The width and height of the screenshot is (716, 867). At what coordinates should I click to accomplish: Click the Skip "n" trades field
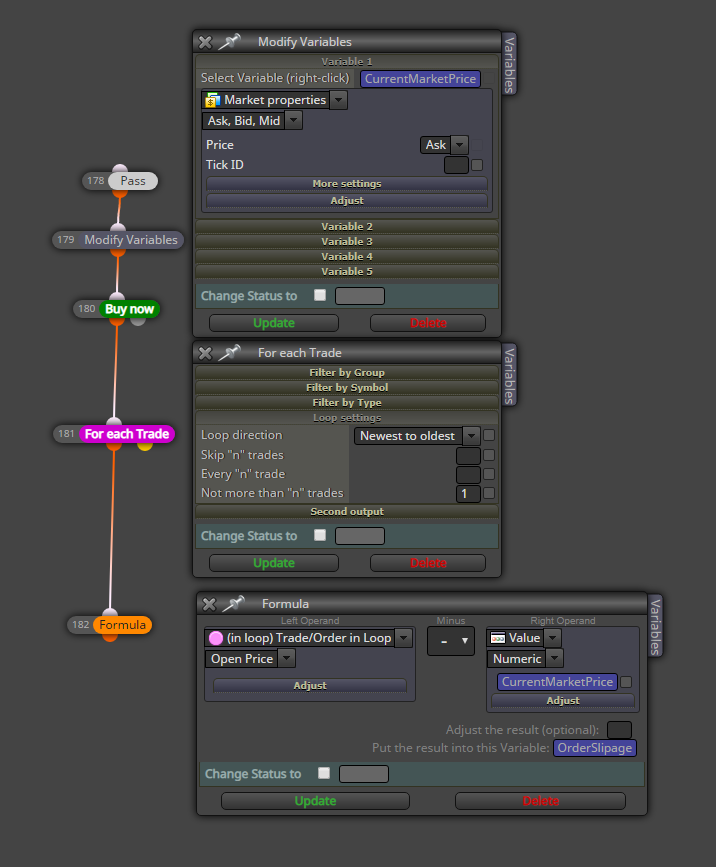pos(468,456)
